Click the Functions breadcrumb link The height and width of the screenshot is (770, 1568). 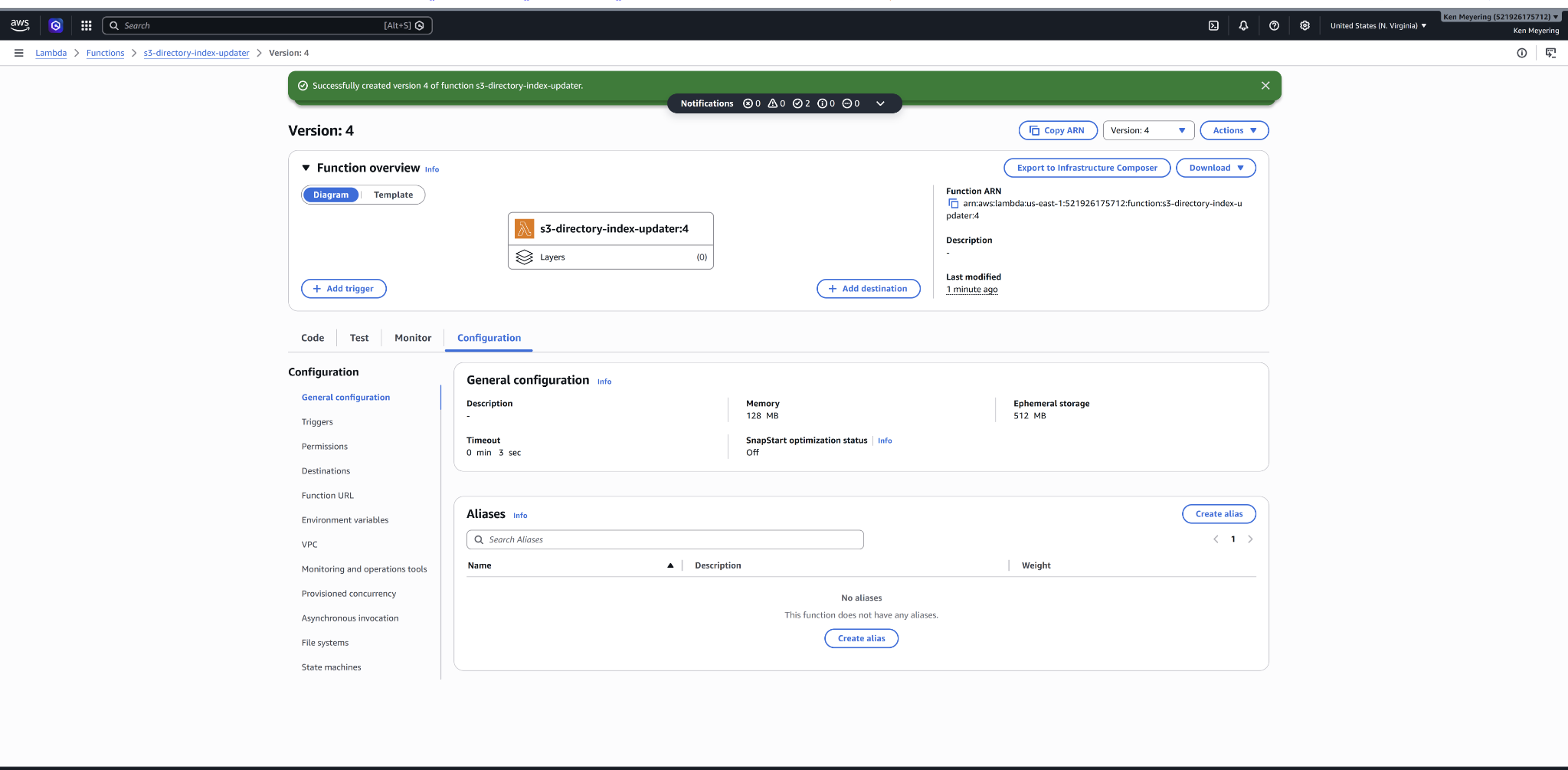pos(105,53)
